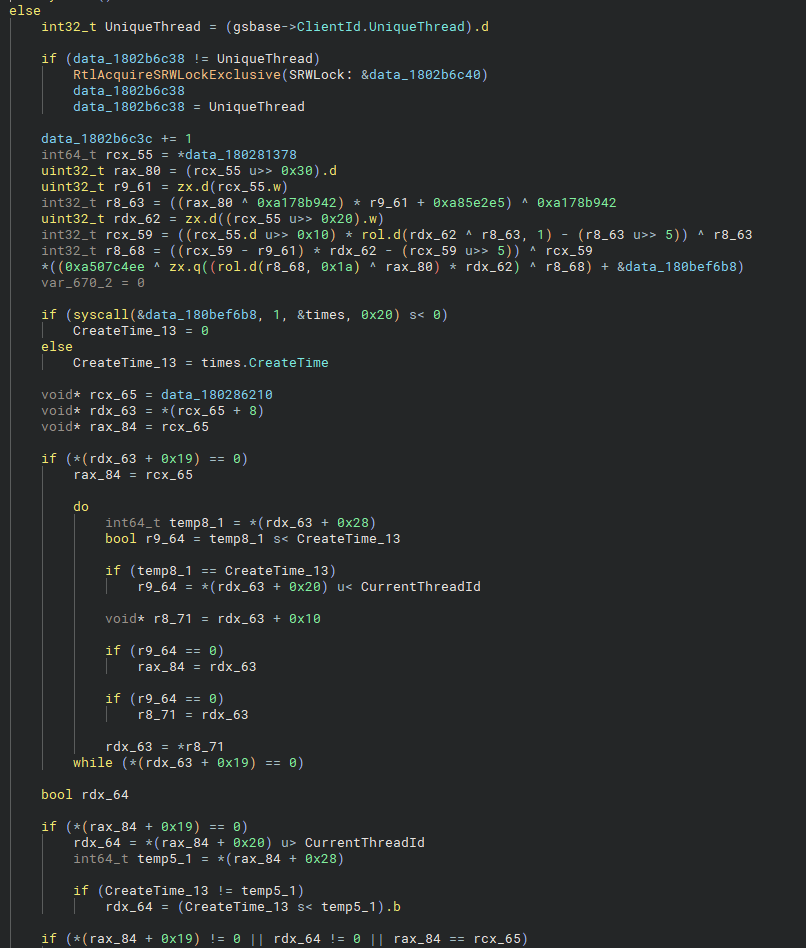Select data_1802b6c3c increment line
Image resolution: width=806 pixels, height=948 pixels.
click(116, 139)
